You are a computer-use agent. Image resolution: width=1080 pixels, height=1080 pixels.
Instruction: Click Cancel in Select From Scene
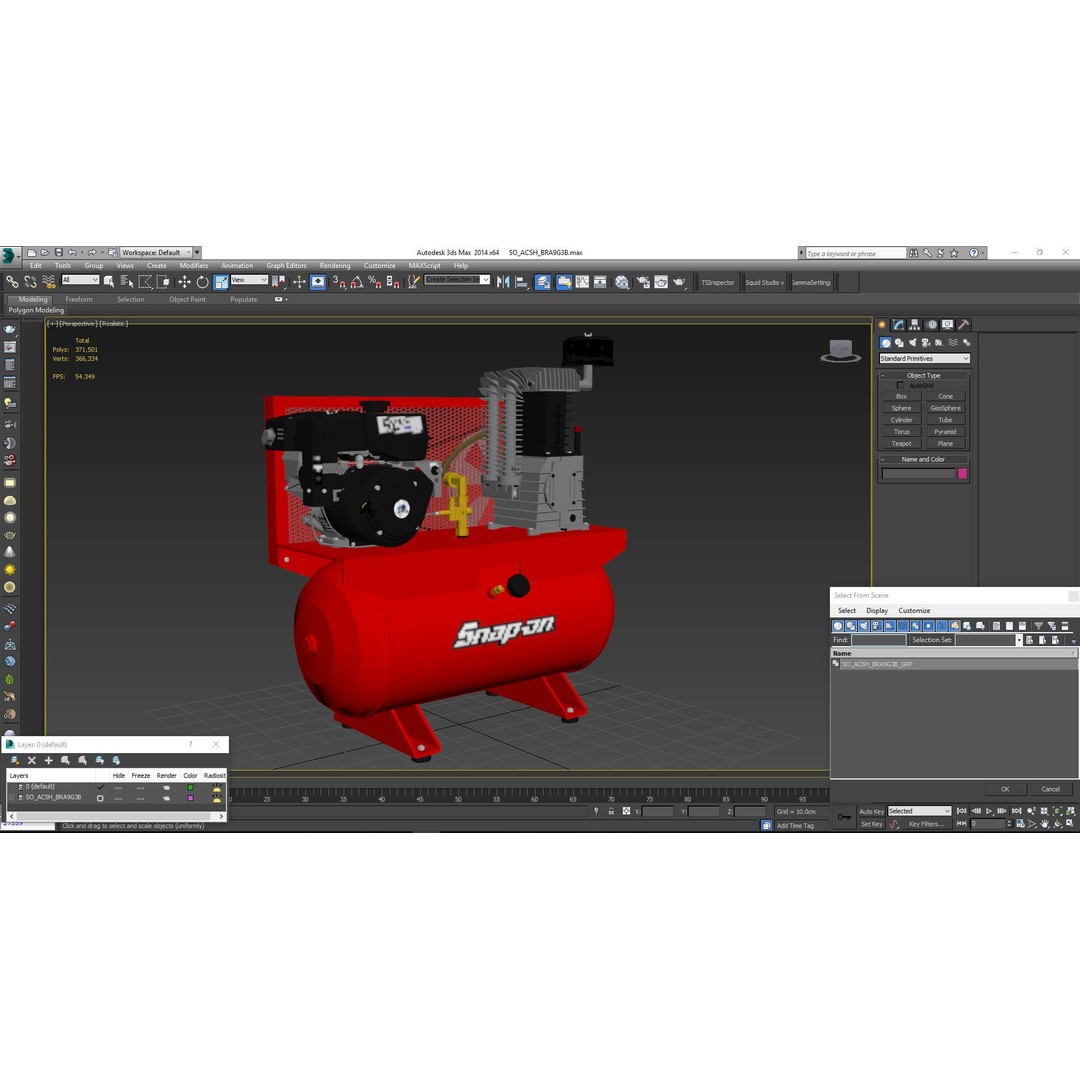[x=1050, y=789]
